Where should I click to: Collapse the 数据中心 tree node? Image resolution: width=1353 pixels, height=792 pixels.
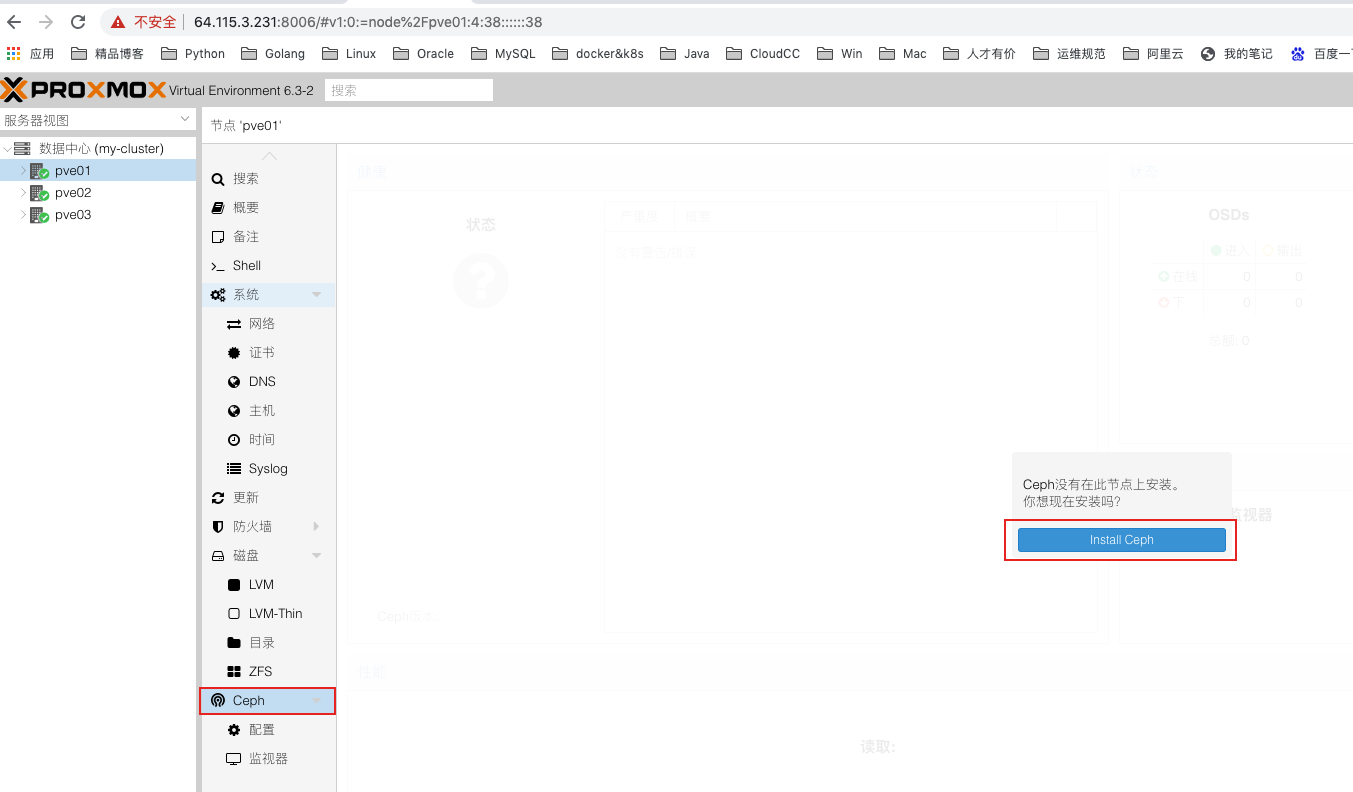tap(8, 148)
